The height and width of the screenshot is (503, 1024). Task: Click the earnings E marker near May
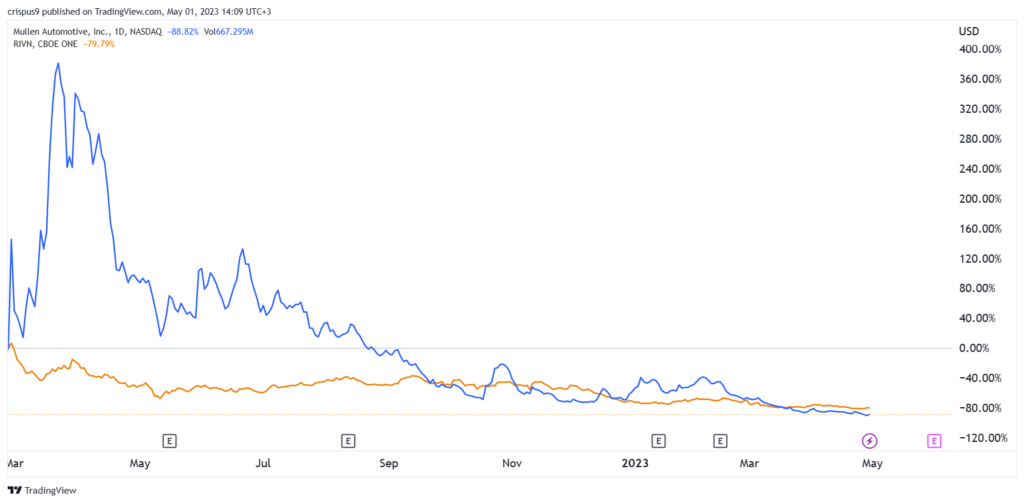coord(170,440)
